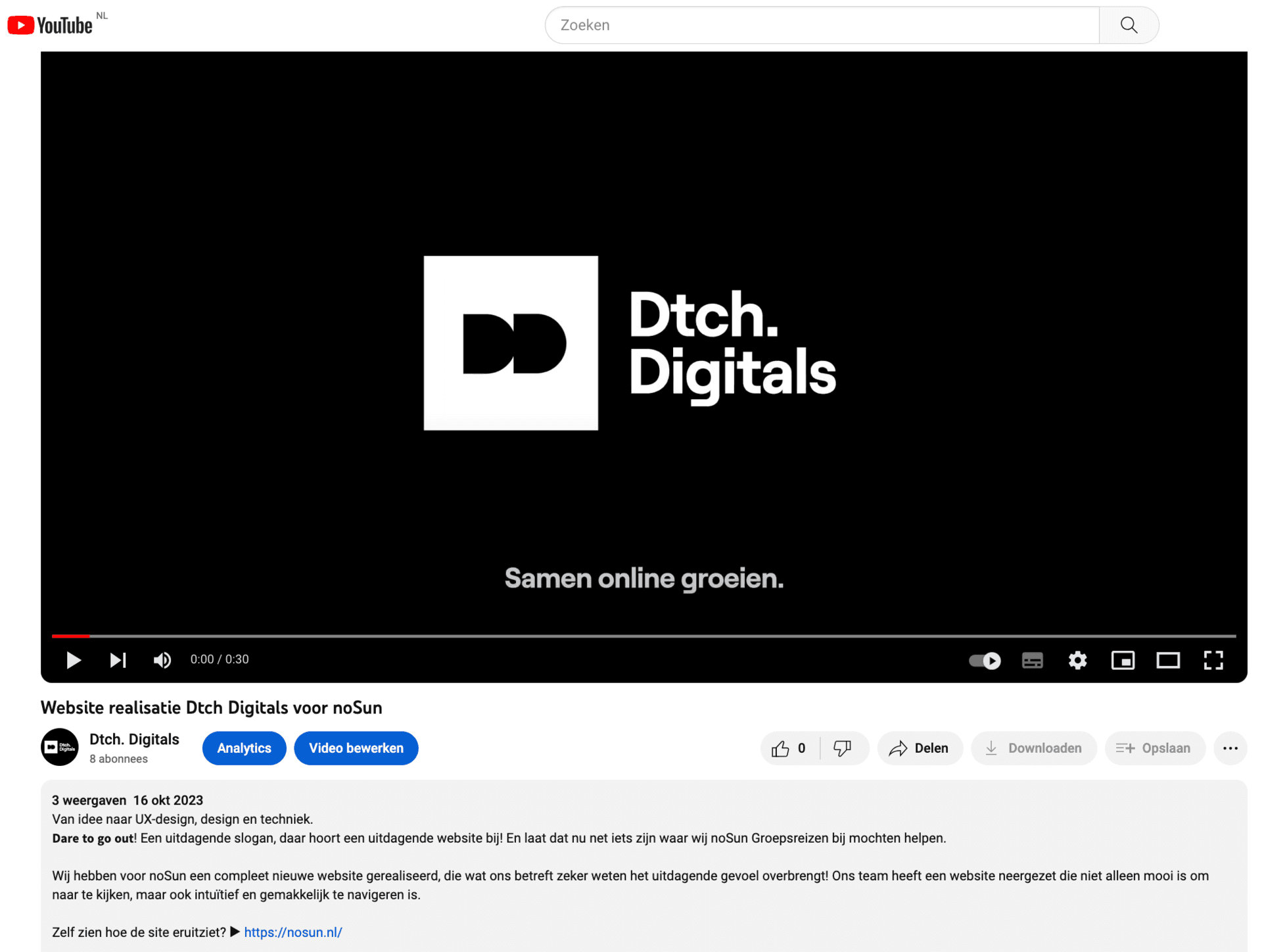This screenshot has height=952, width=1262.
Task: Toggle the autoplay switch in the player
Action: tap(985, 660)
